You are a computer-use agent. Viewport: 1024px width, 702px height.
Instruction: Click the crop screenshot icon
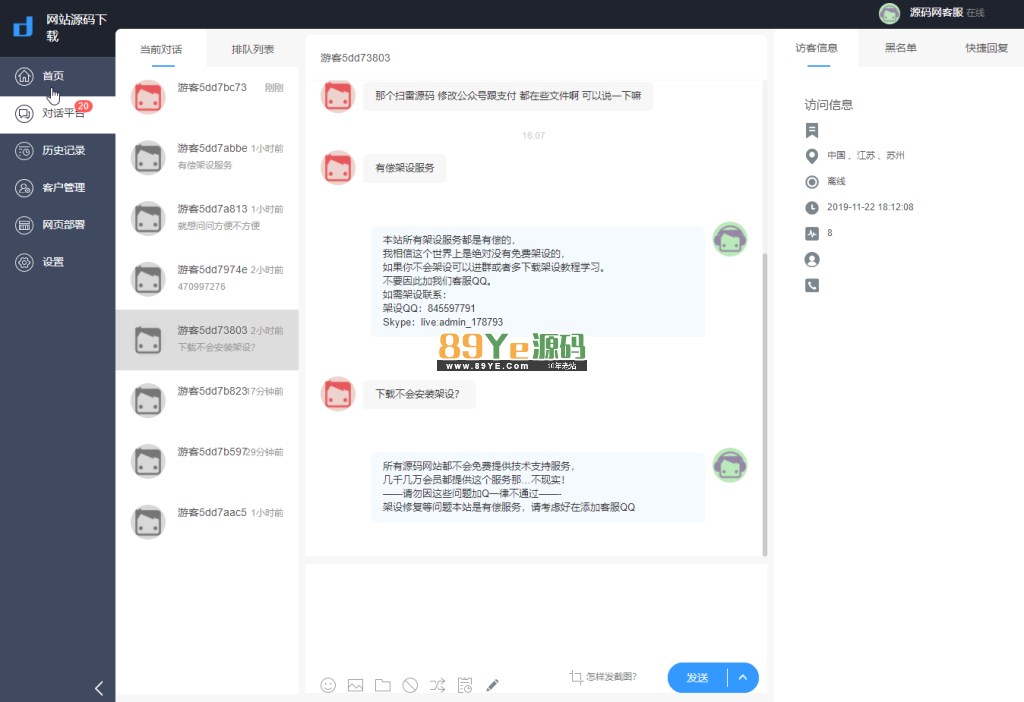pyautogui.click(x=576, y=677)
